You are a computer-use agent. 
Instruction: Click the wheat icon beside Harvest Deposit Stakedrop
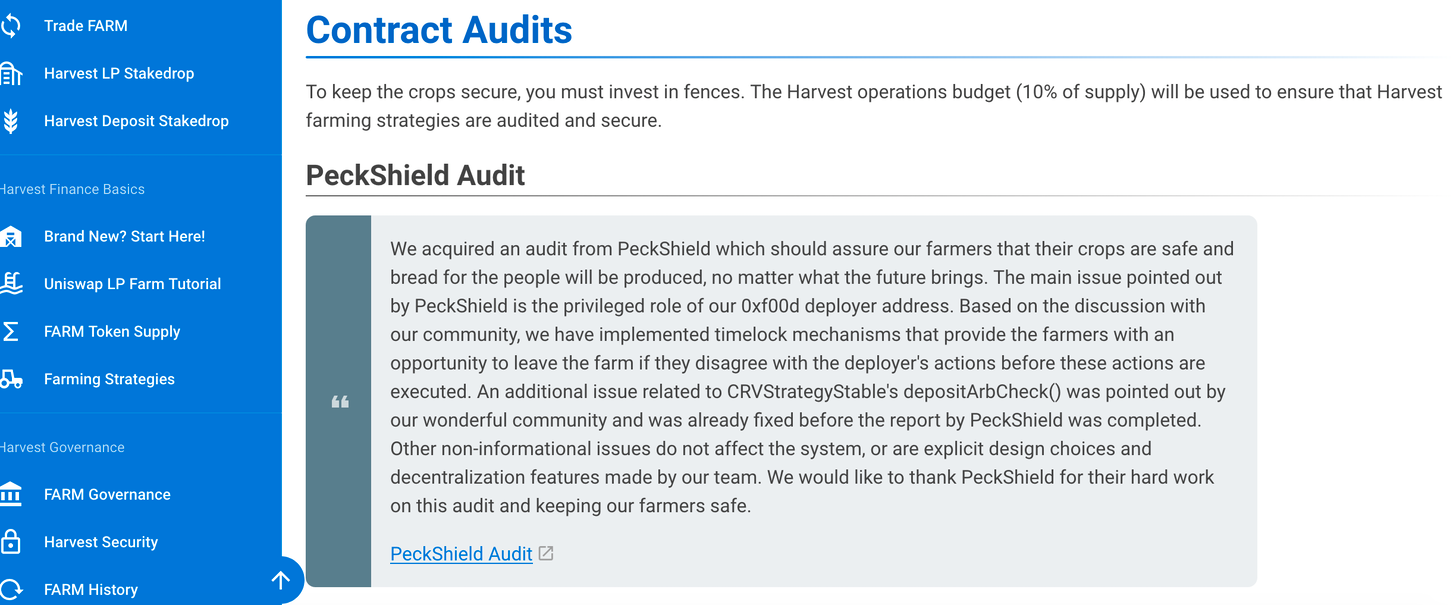[x=10, y=121]
